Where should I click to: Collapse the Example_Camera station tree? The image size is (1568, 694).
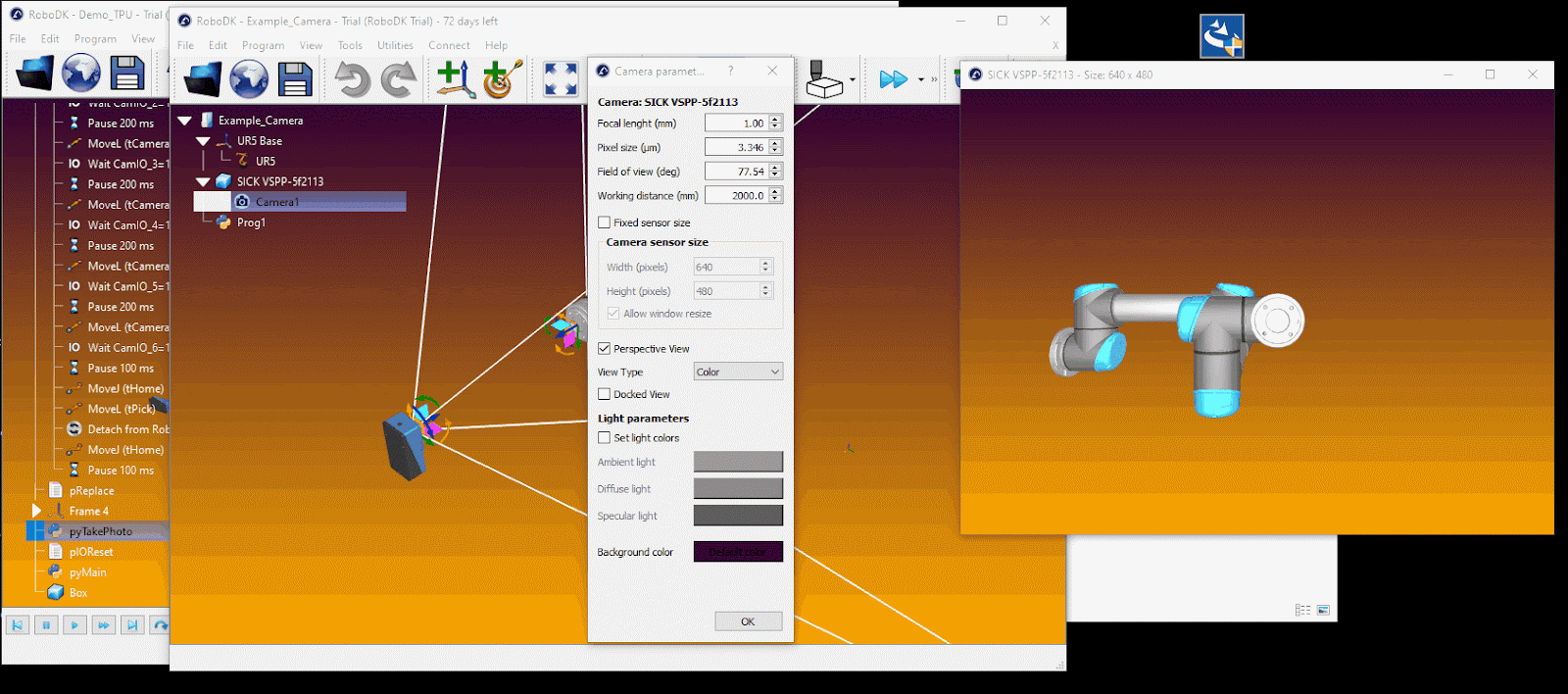pos(184,121)
